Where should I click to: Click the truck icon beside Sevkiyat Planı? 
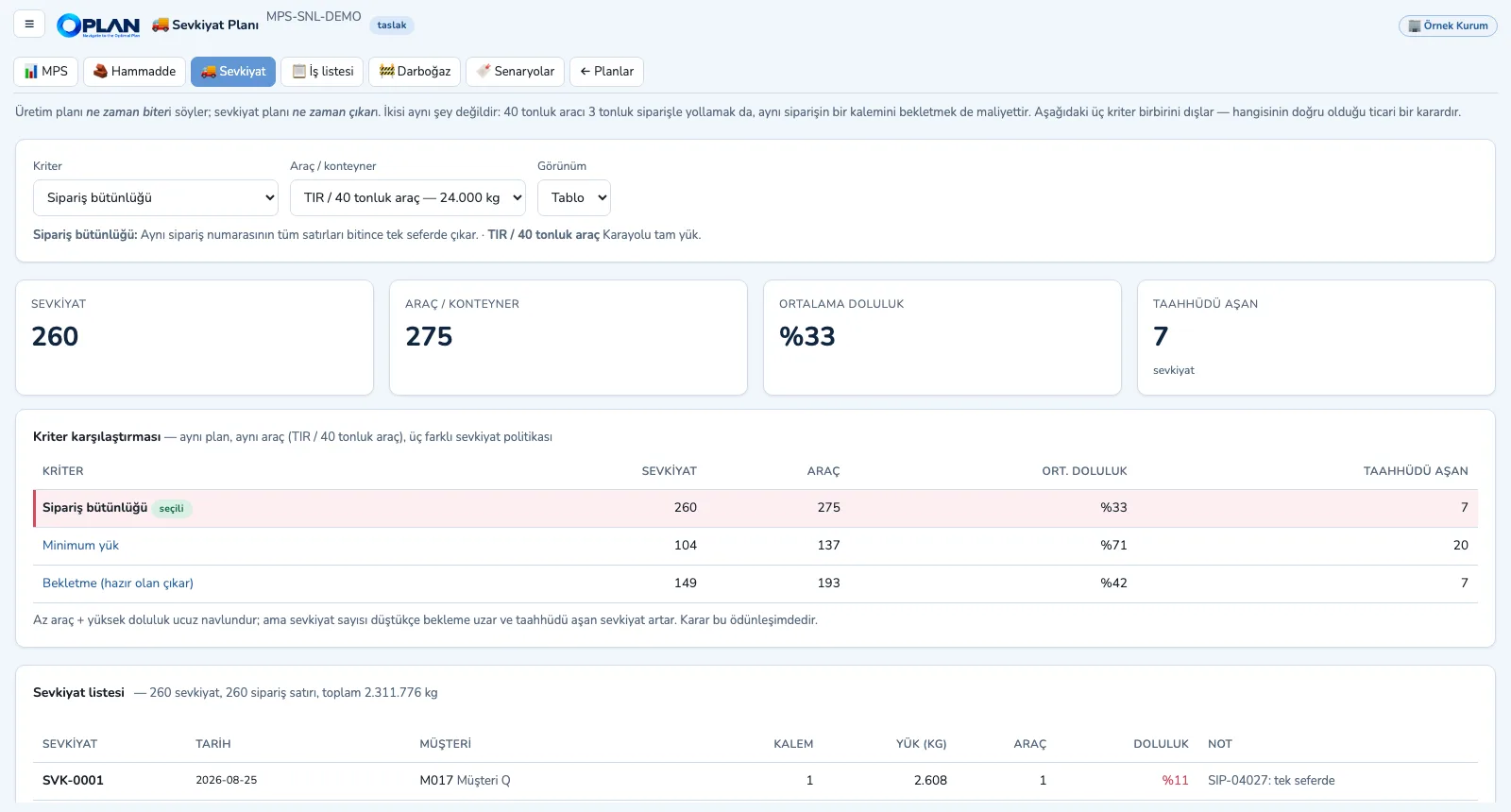[161, 25]
